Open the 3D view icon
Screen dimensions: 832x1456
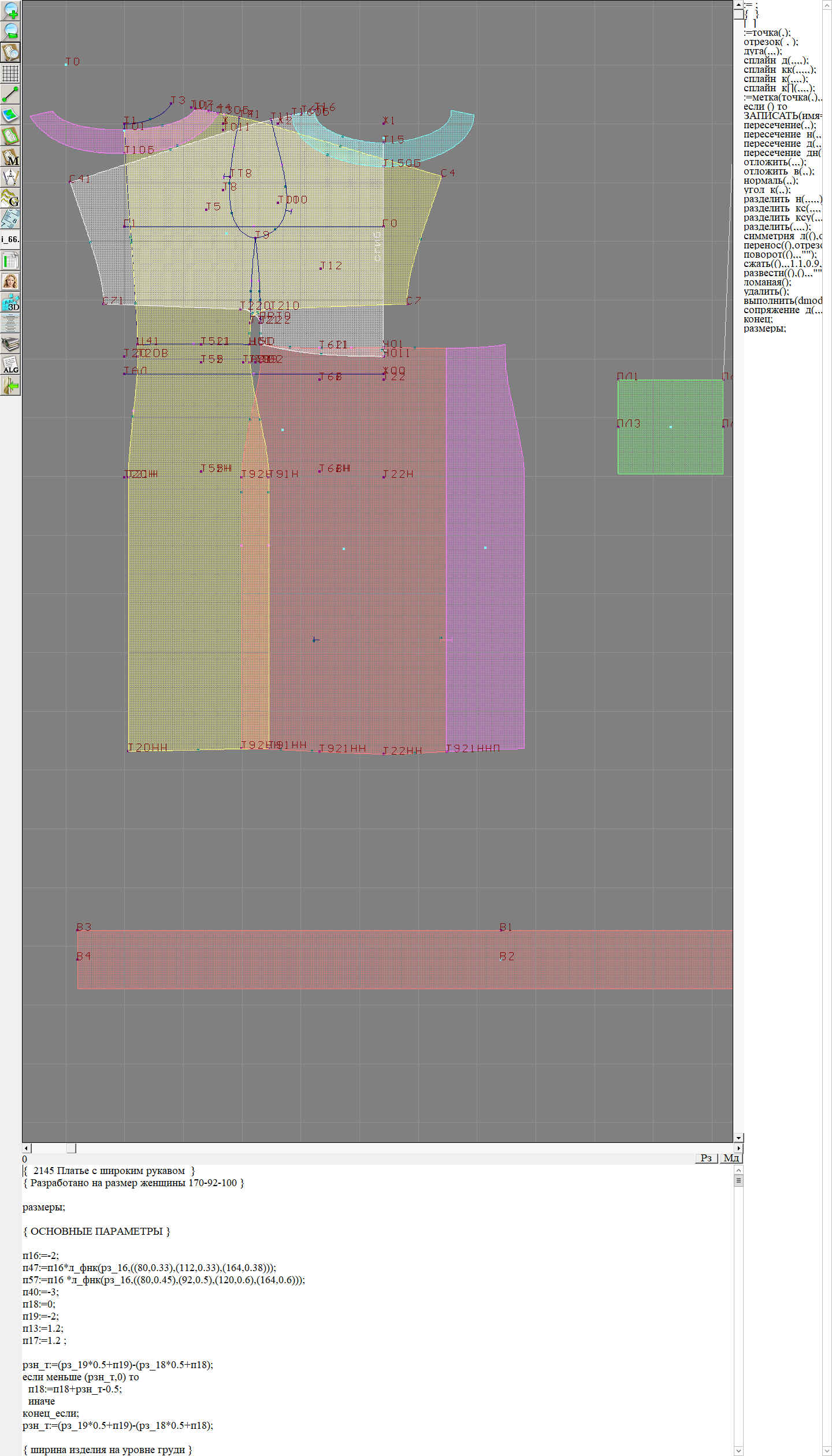click(10, 302)
